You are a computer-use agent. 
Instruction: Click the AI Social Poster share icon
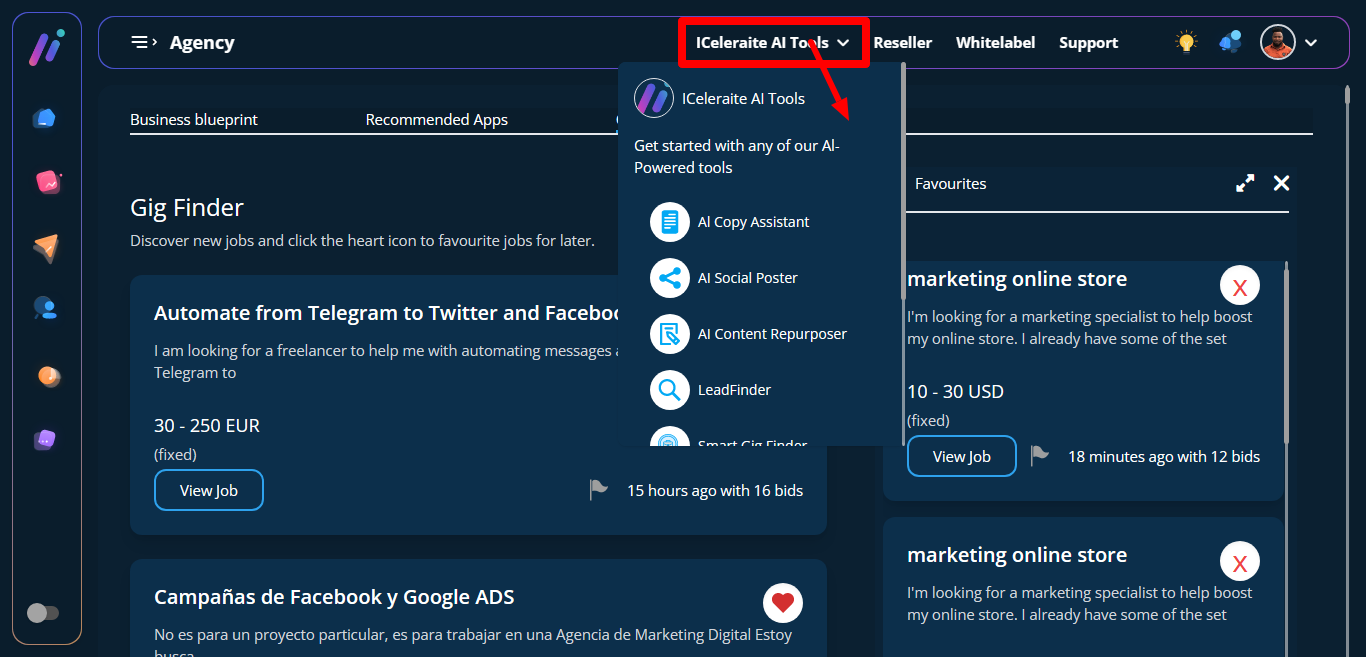(670, 278)
